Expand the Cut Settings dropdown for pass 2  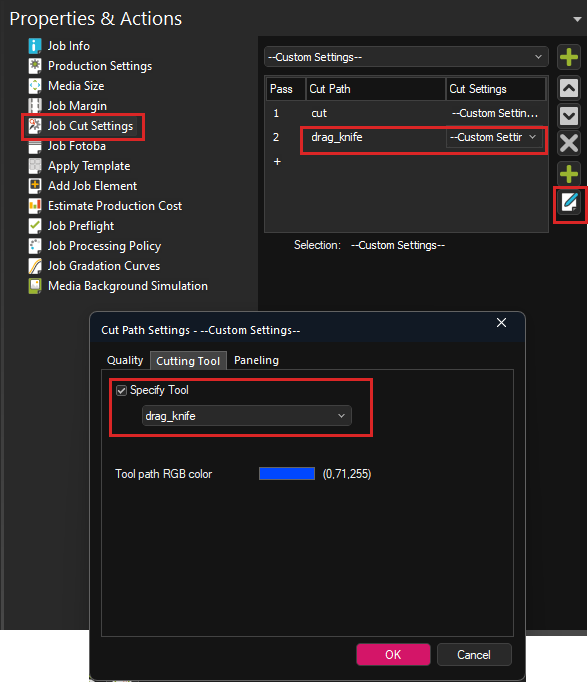[x=495, y=137]
